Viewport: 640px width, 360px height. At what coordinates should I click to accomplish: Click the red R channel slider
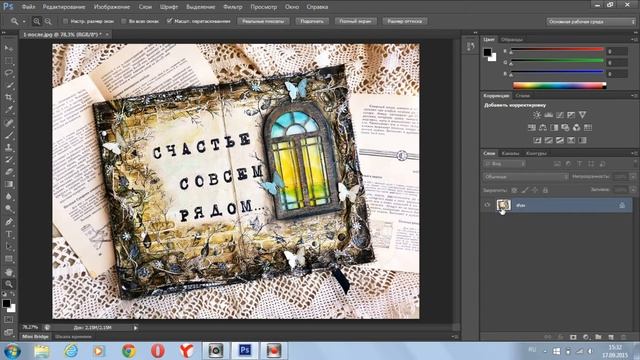tap(558, 50)
